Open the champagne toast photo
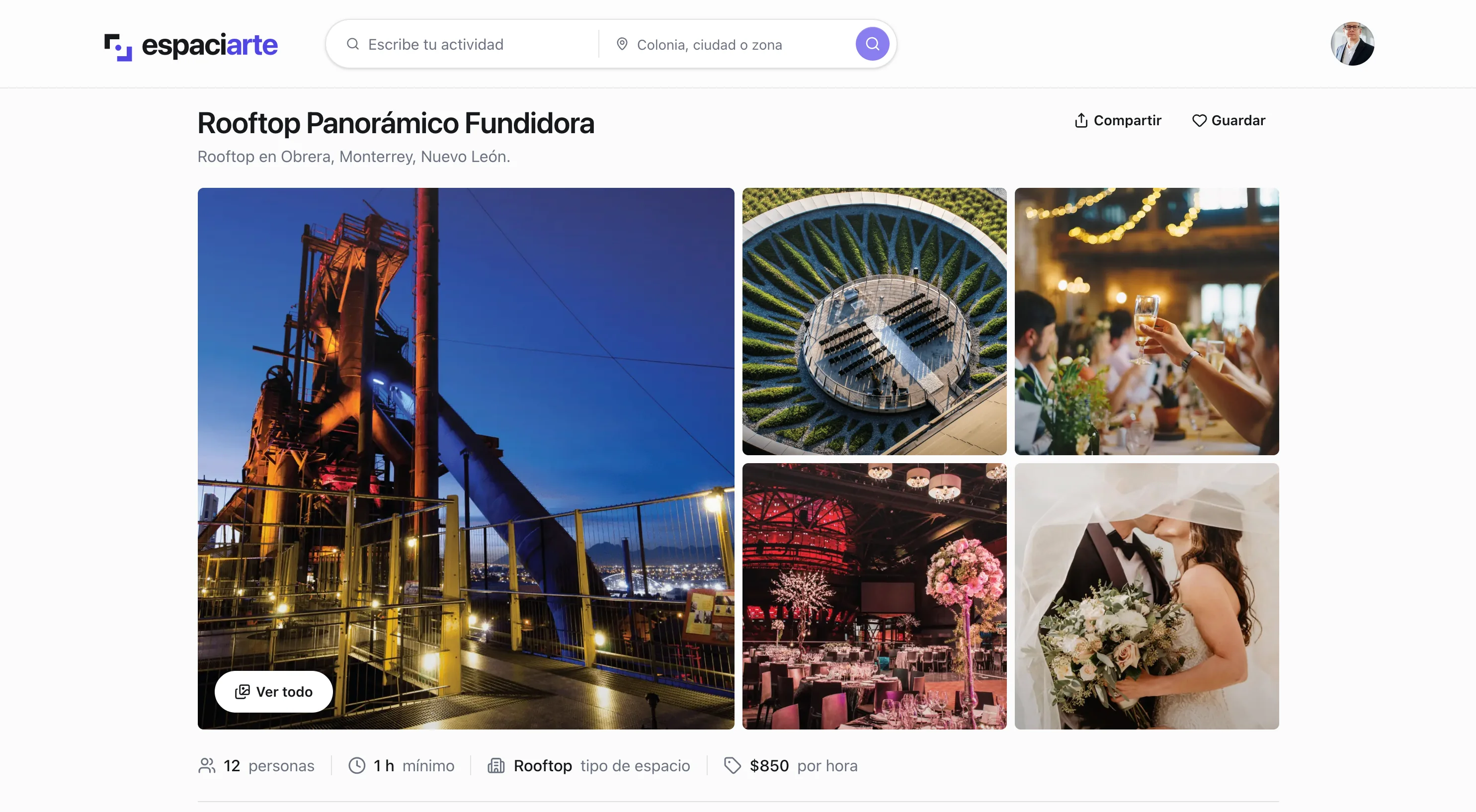This screenshot has height=812, width=1476. (1147, 322)
